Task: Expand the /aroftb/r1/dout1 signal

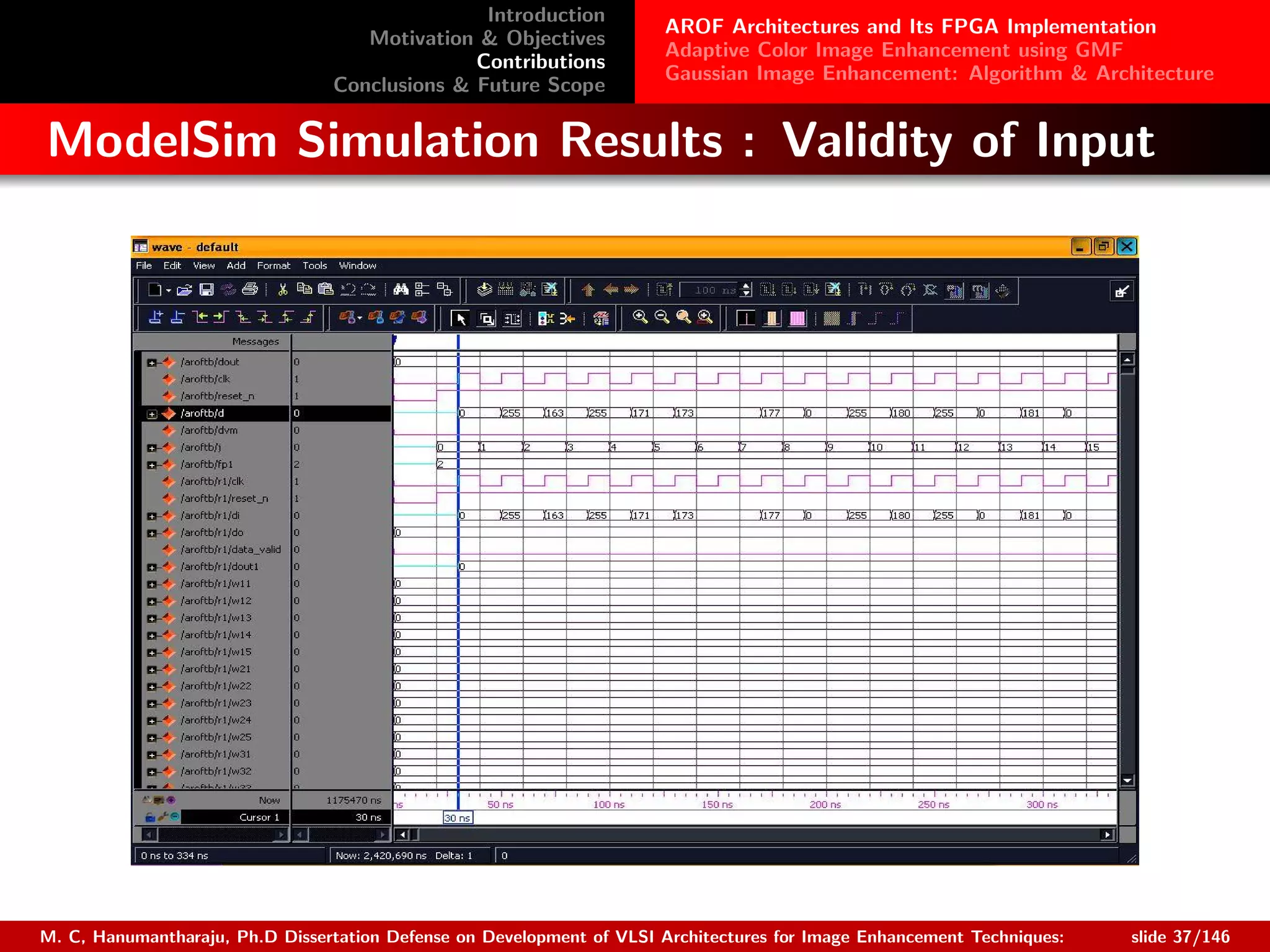Action: click(x=151, y=568)
